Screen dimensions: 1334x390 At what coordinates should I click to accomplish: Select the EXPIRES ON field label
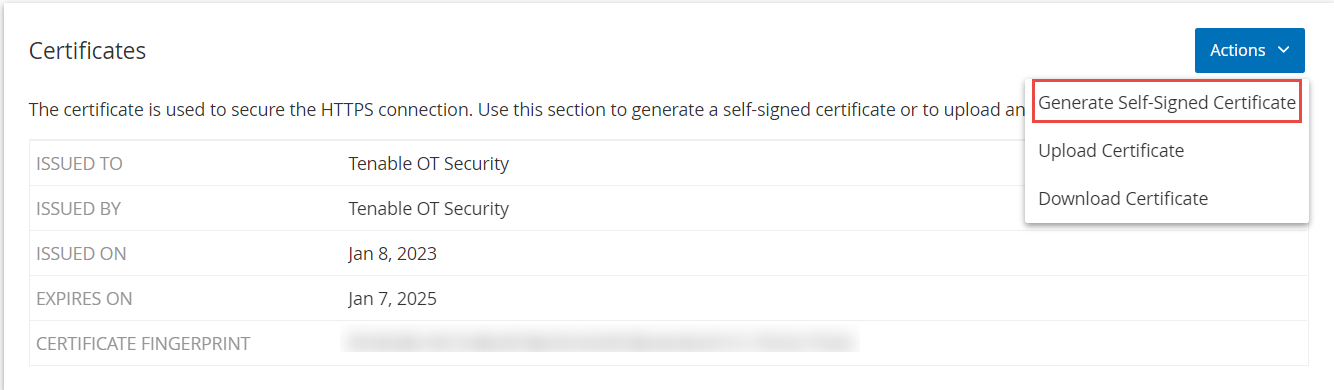click(x=84, y=299)
